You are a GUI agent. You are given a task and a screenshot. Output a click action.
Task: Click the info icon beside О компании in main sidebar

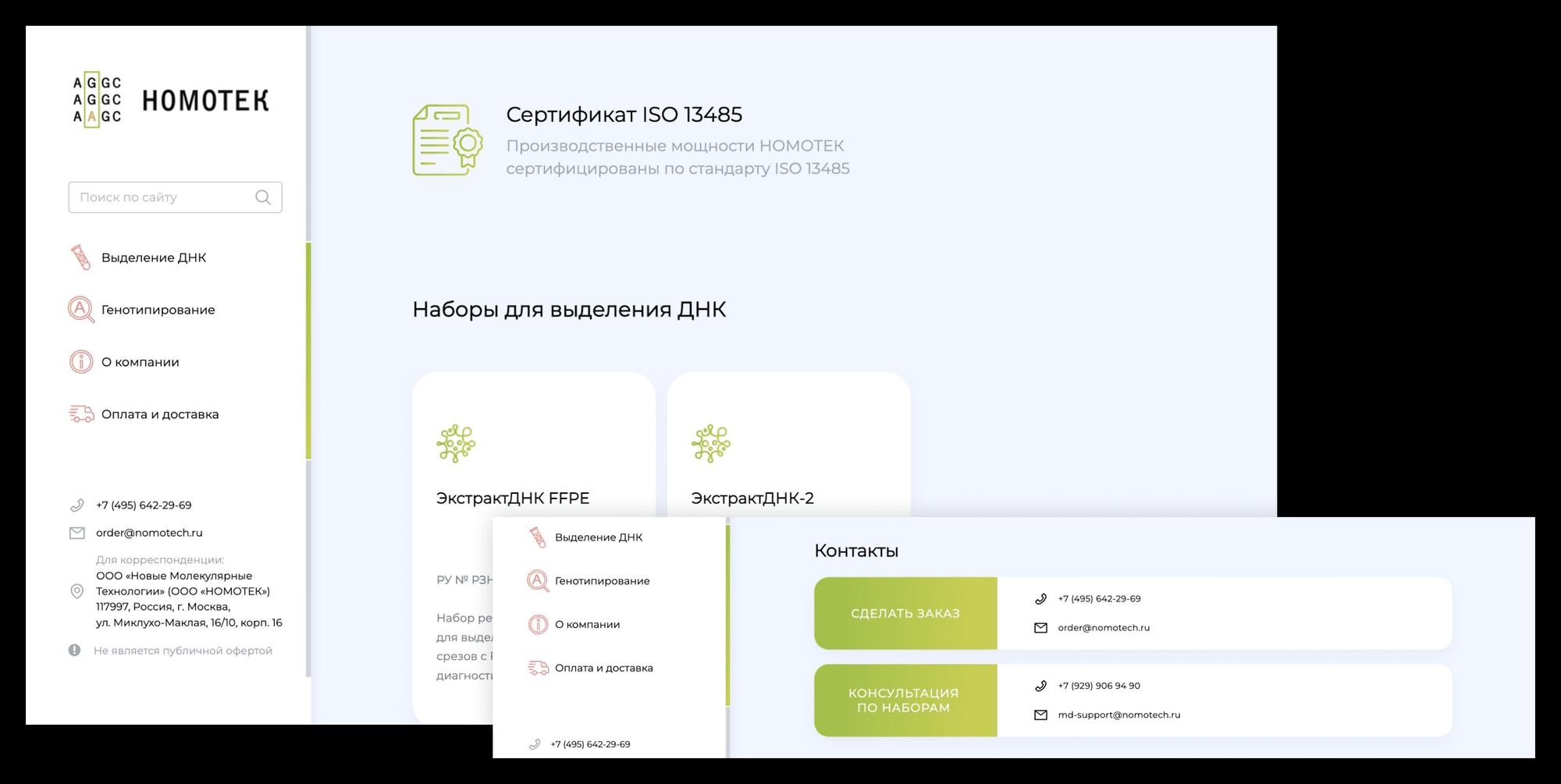click(81, 362)
